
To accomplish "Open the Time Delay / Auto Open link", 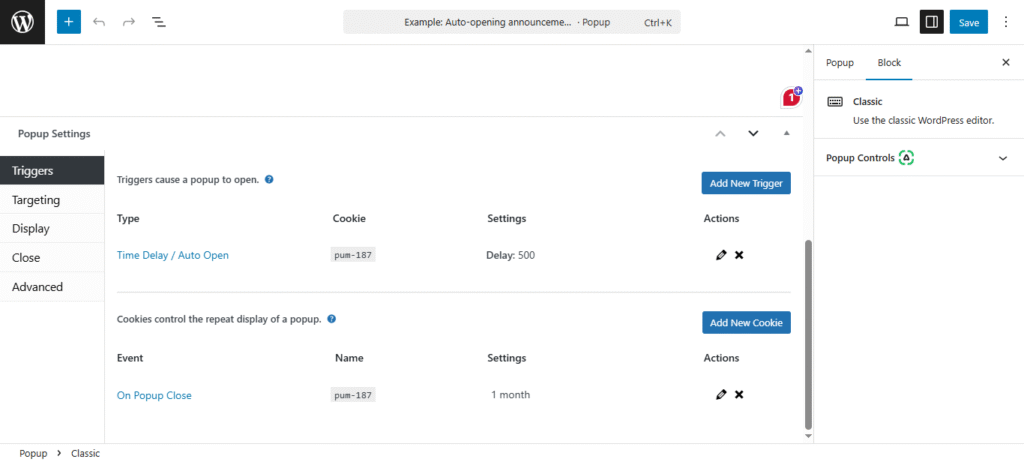I will pos(173,255).
